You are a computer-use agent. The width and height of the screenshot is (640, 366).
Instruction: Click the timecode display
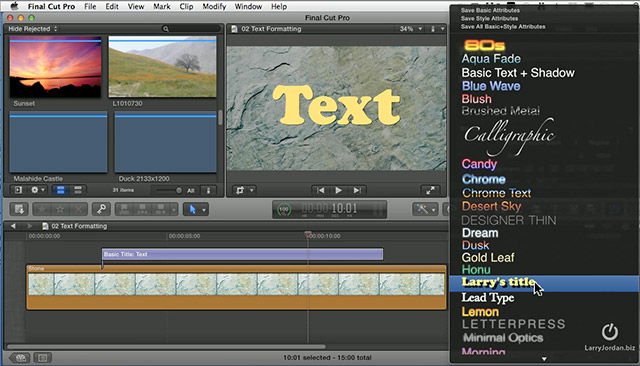330,209
